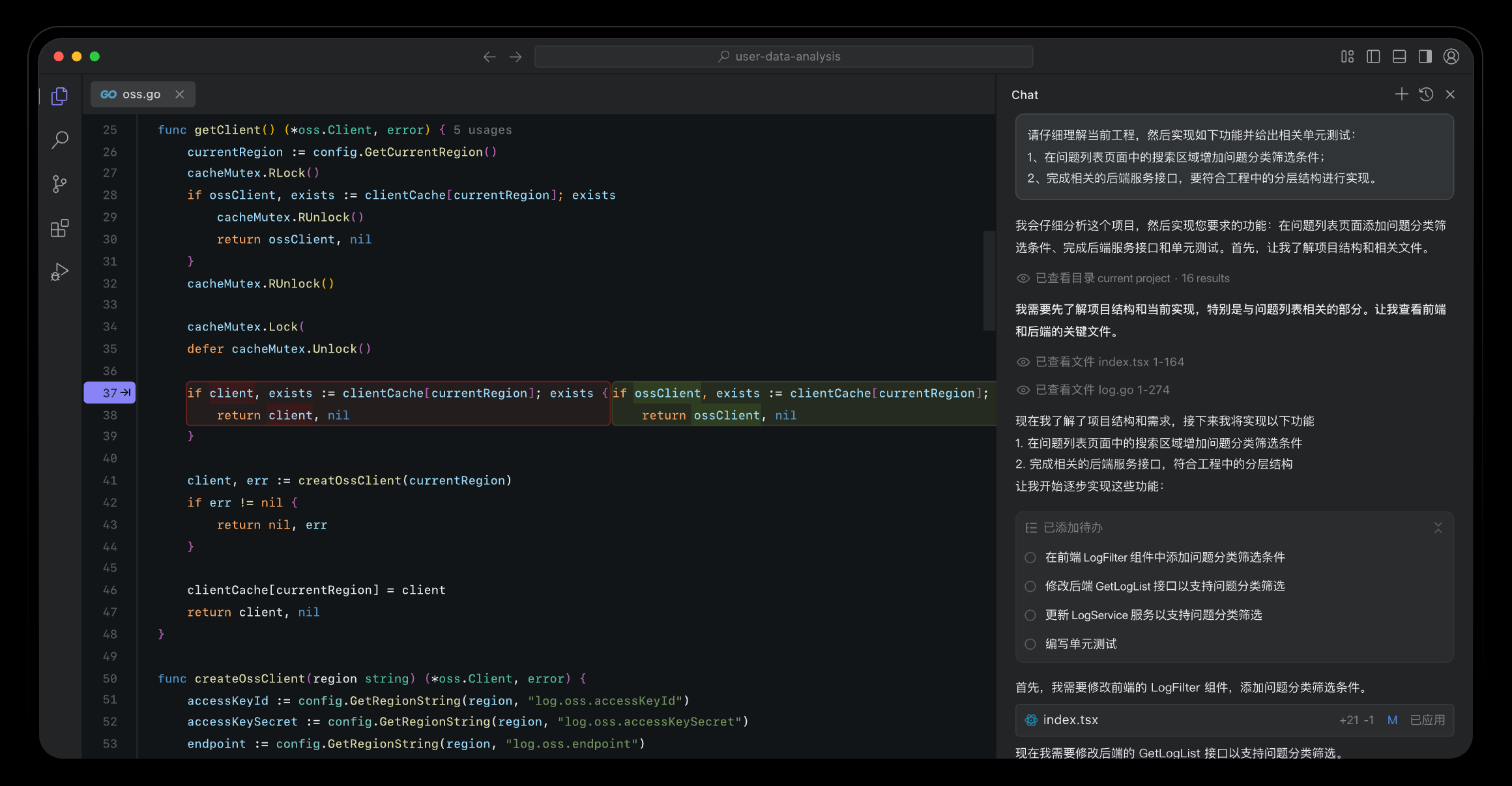Screen dimensions: 1512x786
Task: Check the GetLogList todo item circle
Action: coord(1030,587)
